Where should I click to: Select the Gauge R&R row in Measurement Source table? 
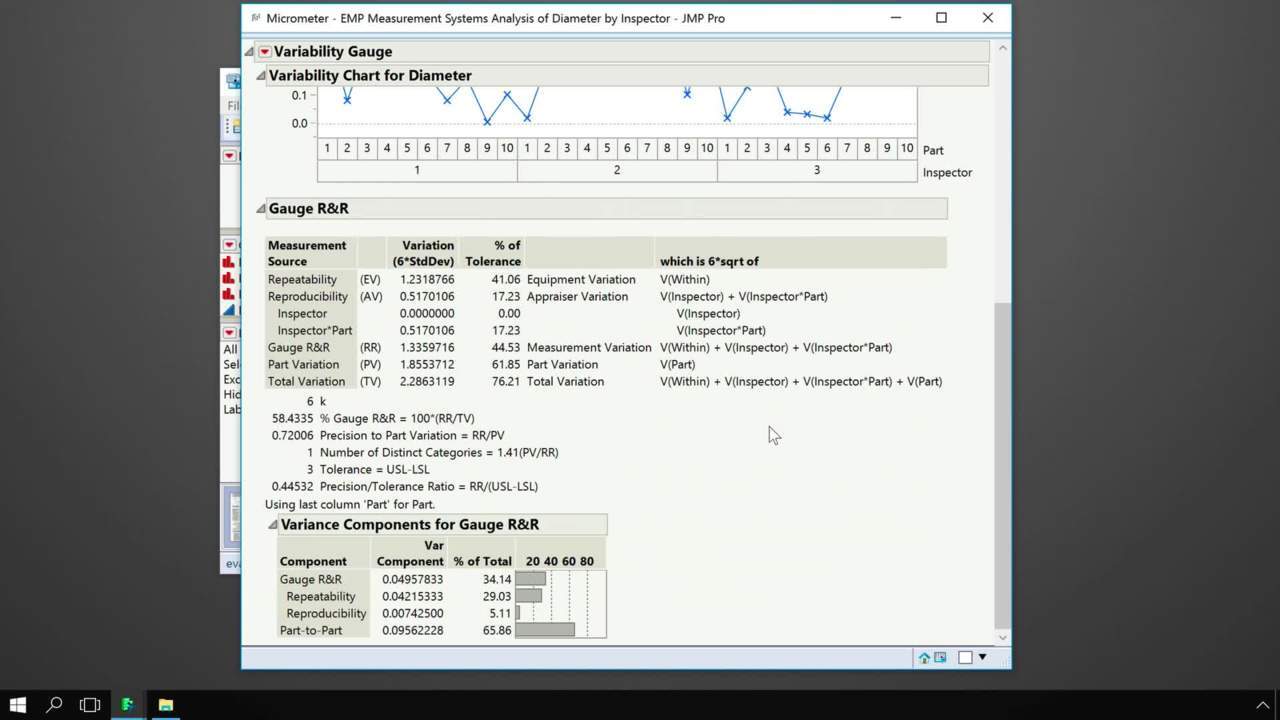pyautogui.click(x=299, y=348)
